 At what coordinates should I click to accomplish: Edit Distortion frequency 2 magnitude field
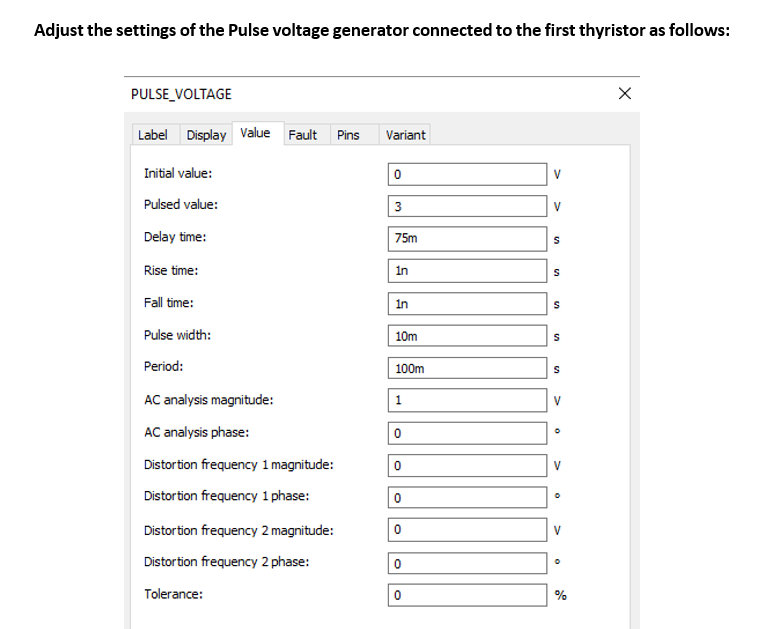(468, 531)
